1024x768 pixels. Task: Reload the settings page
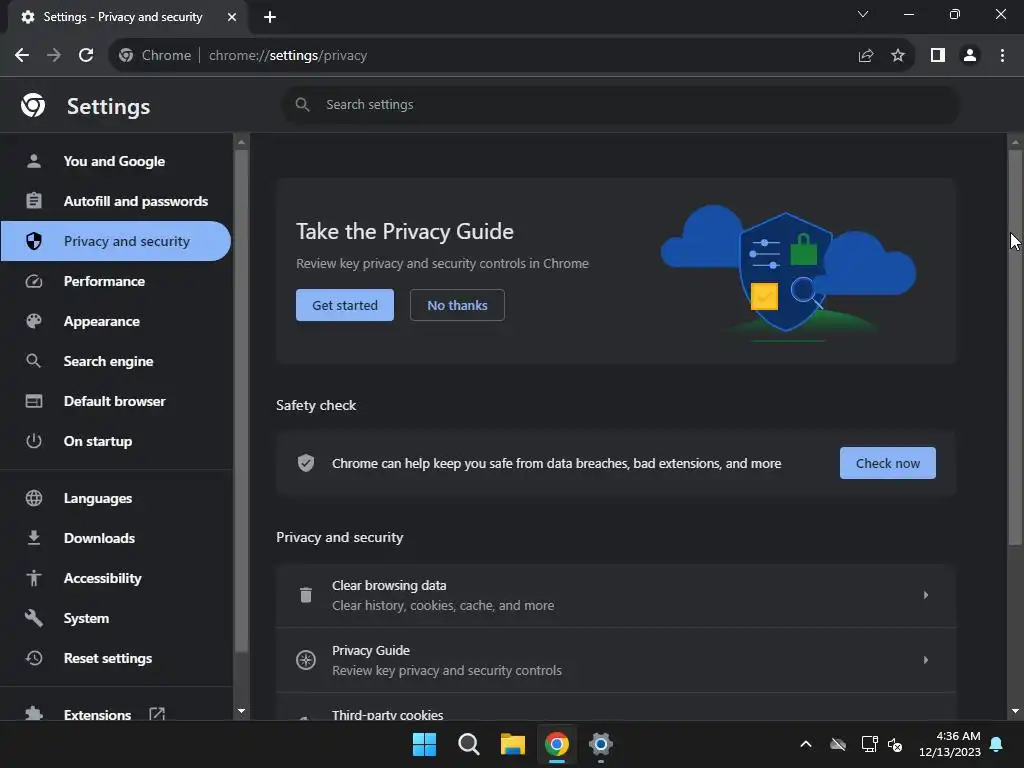(86, 56)
